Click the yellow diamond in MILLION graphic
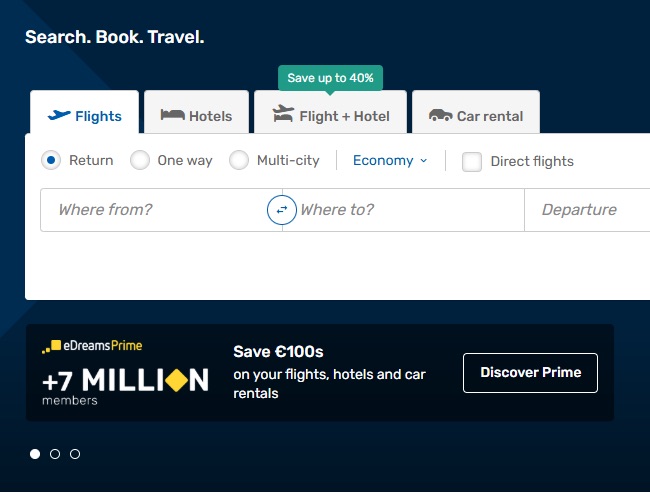 click(177, 380)
